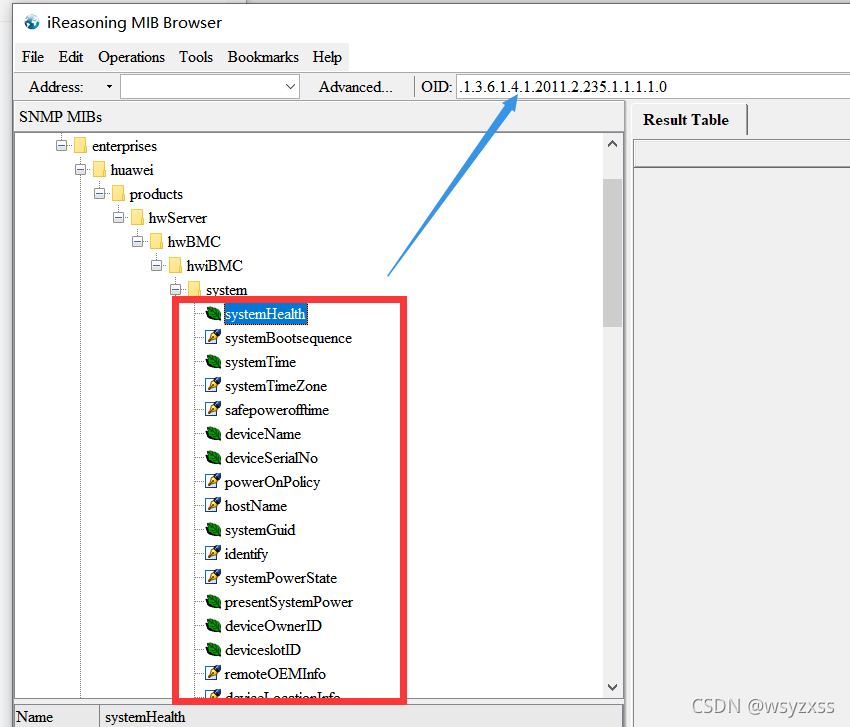The image size is (850, 727).
Task: Collapse the enterprises tree node
Action: click(x=61, y=146)
